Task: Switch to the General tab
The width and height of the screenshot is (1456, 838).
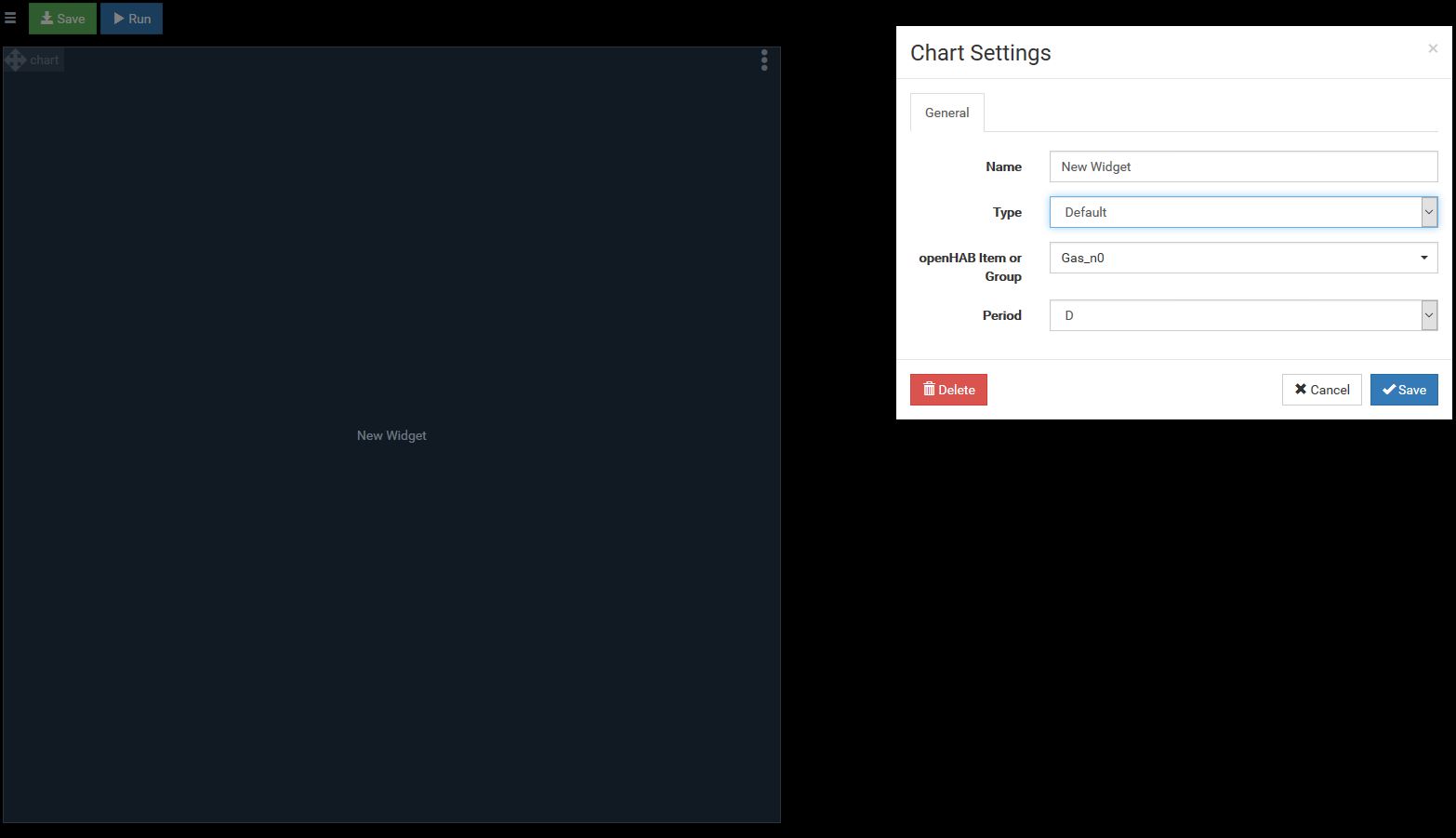Action: pos(946,113)
